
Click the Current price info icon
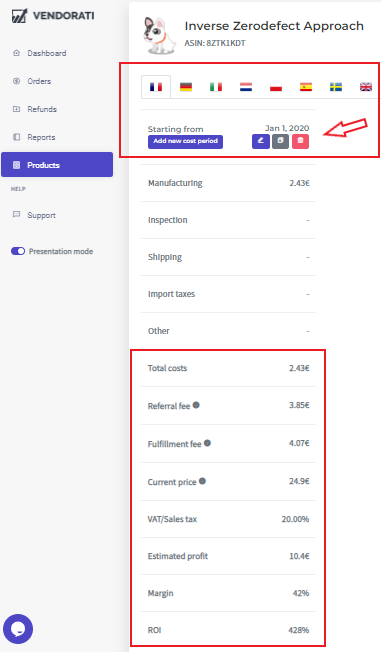click(x=202, y=481)
